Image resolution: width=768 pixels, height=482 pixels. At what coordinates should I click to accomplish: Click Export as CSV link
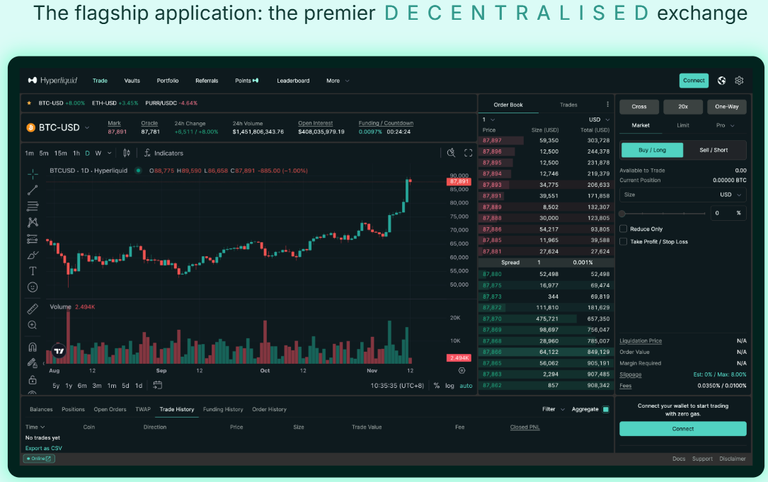[44, 448]
